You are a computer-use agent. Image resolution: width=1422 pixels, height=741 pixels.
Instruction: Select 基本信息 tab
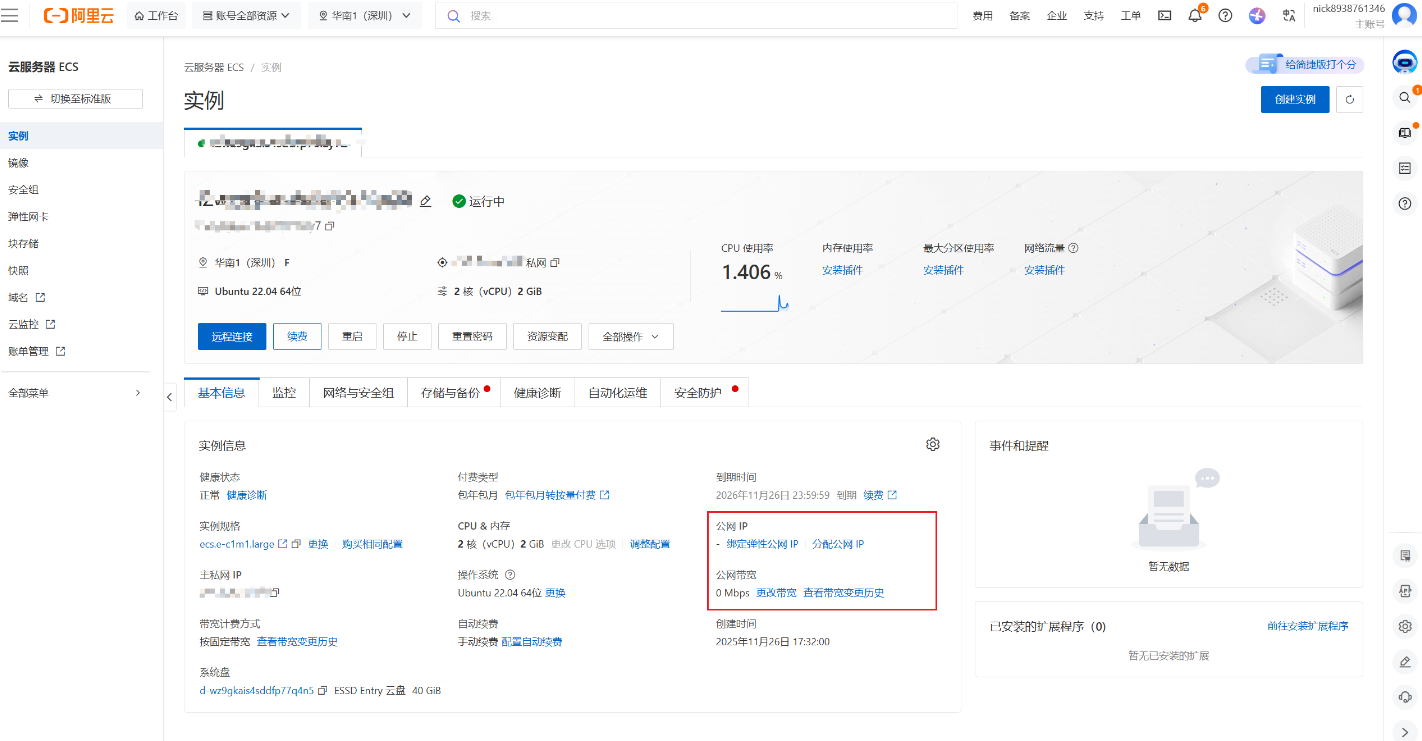tap(221, 393)
